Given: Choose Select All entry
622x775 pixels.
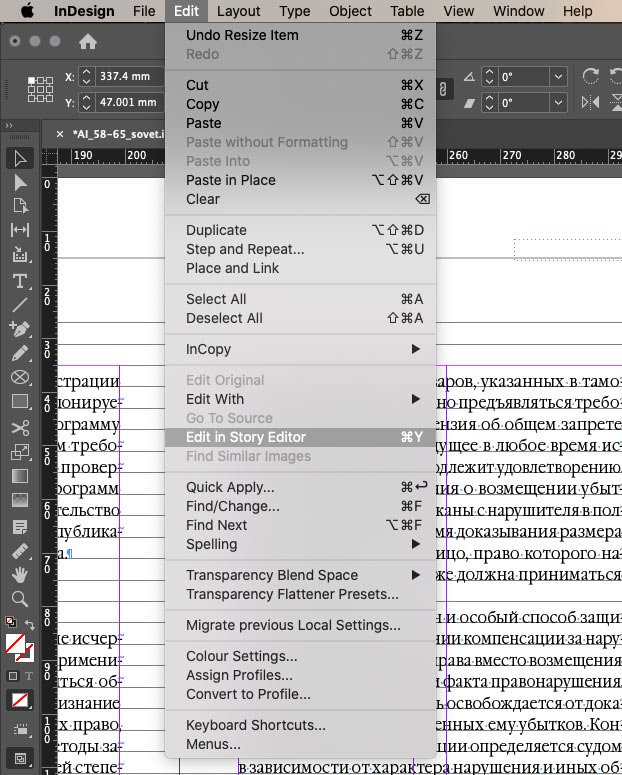Looking at the screenshot, I should (300, 299).
